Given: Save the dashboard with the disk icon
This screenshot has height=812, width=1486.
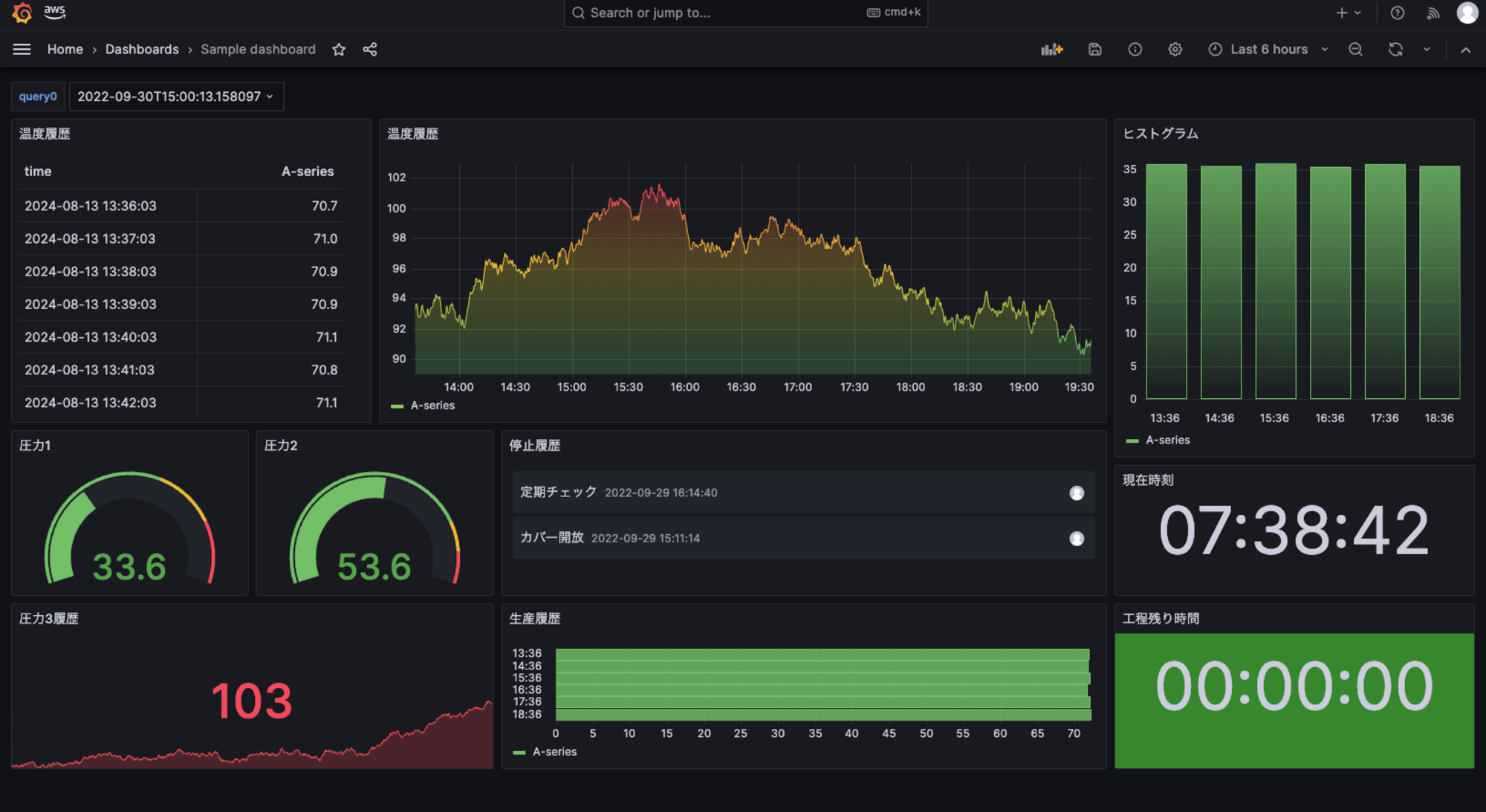Looking at the screenshot, I should tap(1094, 49).
